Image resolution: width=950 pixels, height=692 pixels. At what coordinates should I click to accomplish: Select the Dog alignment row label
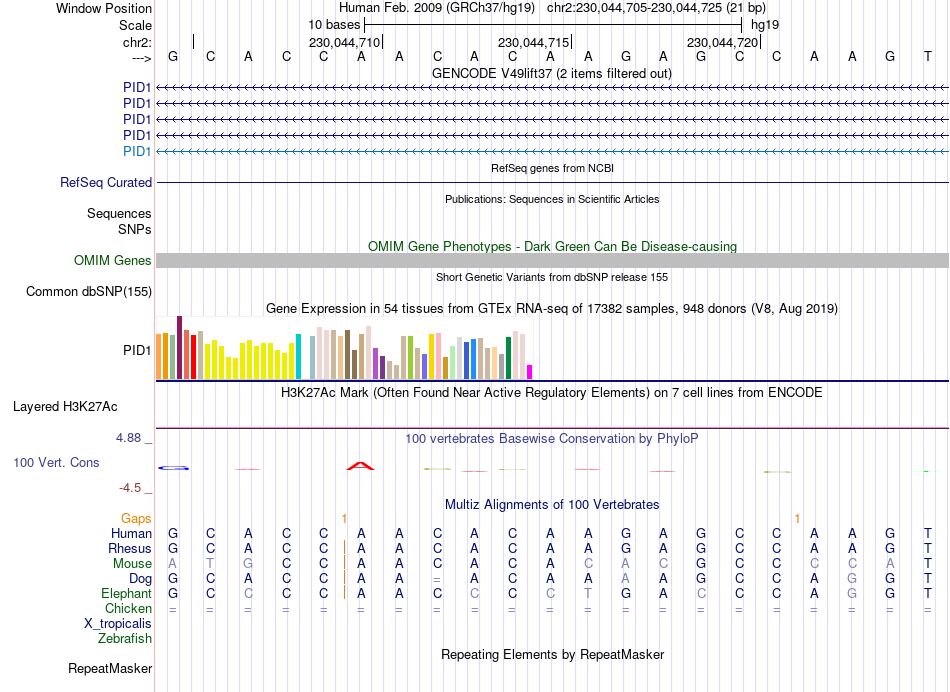pyautogui.click(x=140, y=579)
